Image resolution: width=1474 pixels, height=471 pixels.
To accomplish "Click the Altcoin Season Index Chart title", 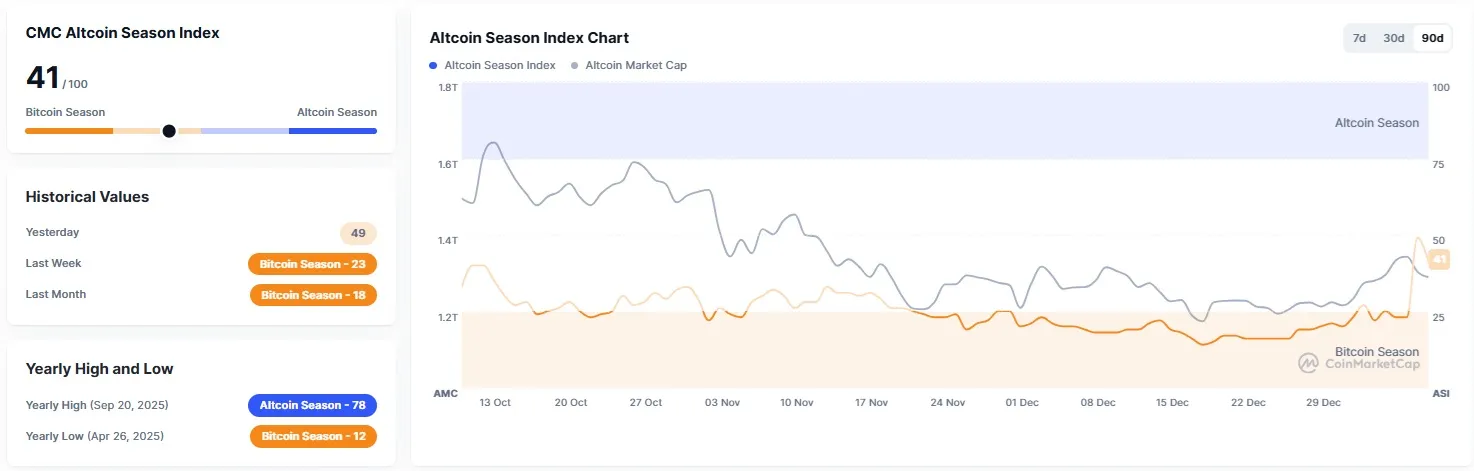I will pyautogui.click(x=529, y=38).
